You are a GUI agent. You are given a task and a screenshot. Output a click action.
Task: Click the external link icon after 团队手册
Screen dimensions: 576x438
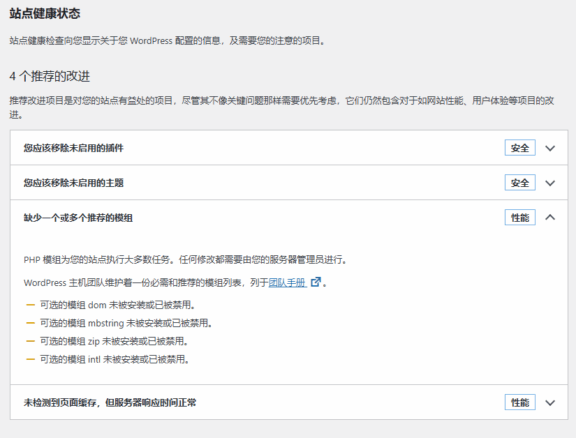tap(316, 282)
